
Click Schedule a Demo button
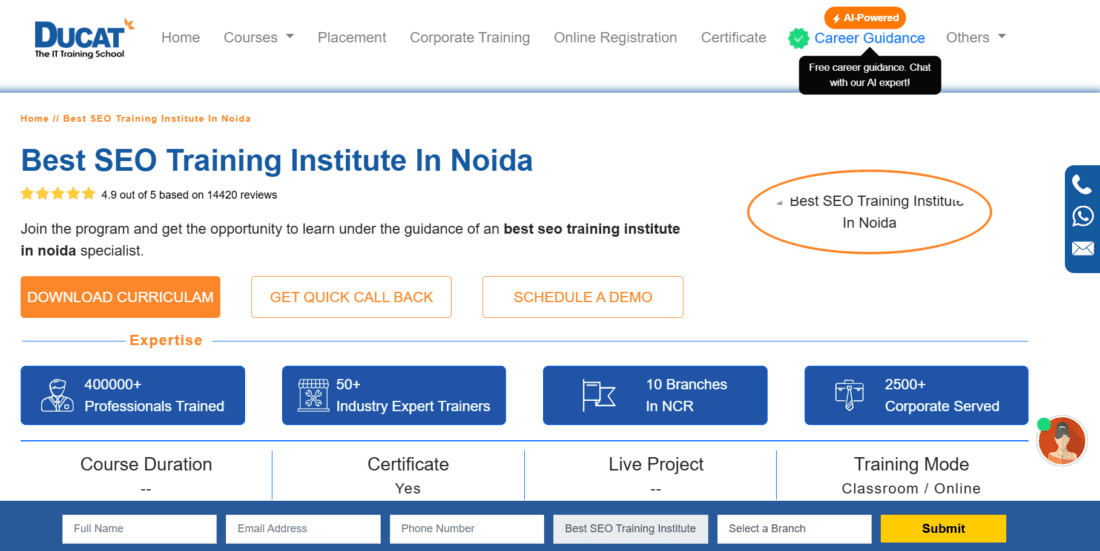pos(583,297)
